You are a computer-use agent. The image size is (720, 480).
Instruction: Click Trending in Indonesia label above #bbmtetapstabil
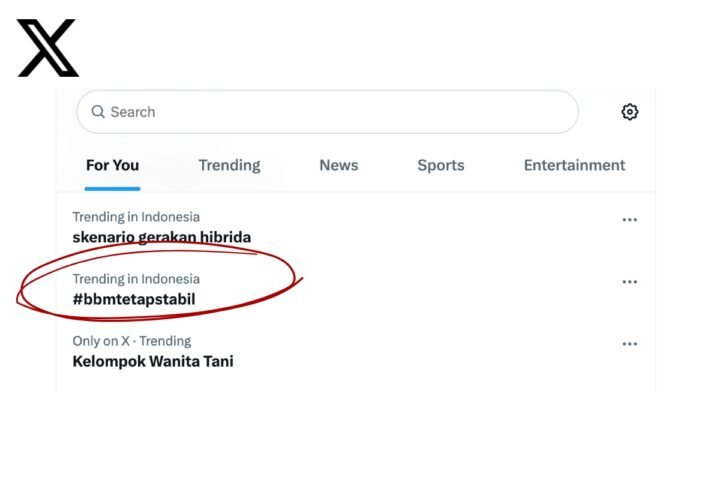136,279
